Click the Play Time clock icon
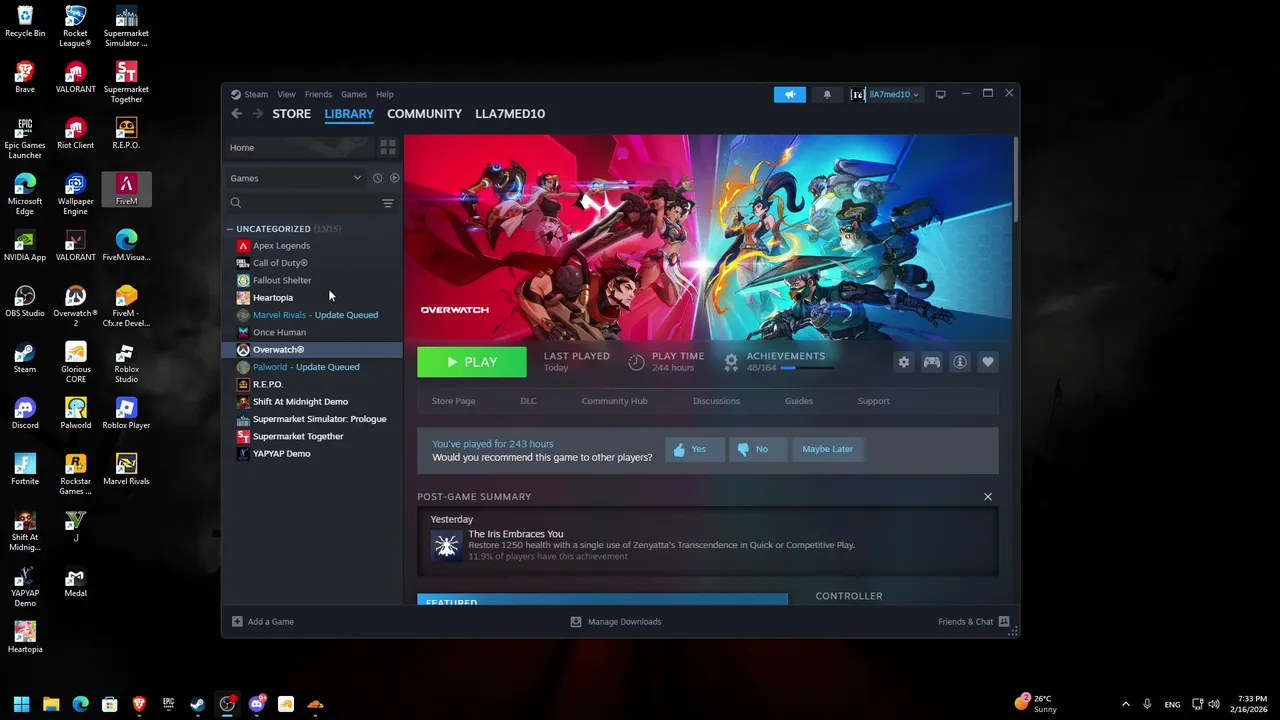This screenshot has width=1280, height=720. pos(637,361)
